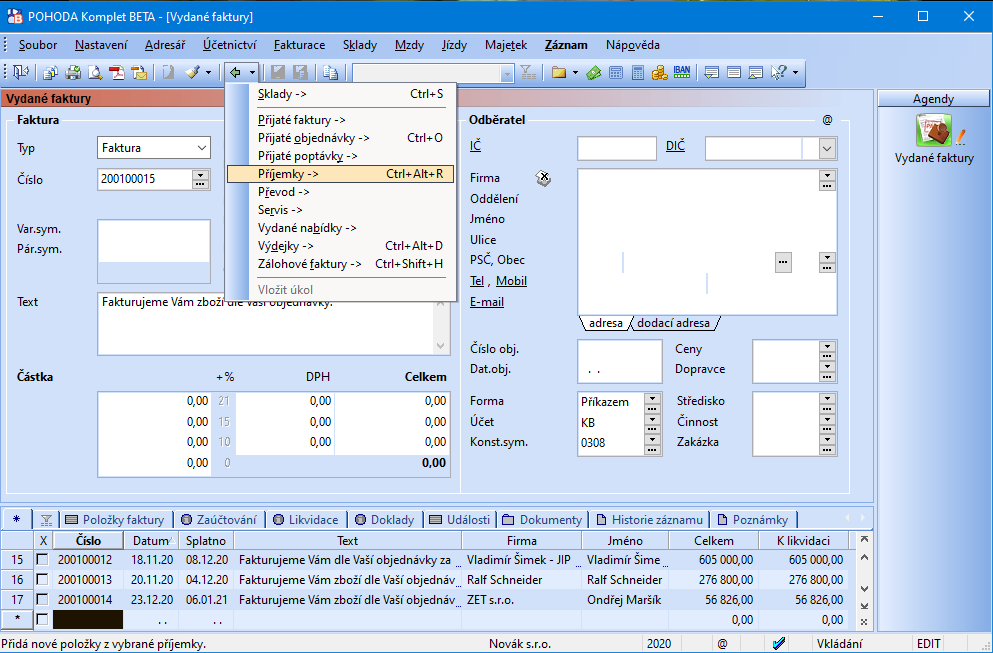Viewport: 993px width, 653px height.
Task: Click the copy record toolbar icon
Action: pos(50,73)
